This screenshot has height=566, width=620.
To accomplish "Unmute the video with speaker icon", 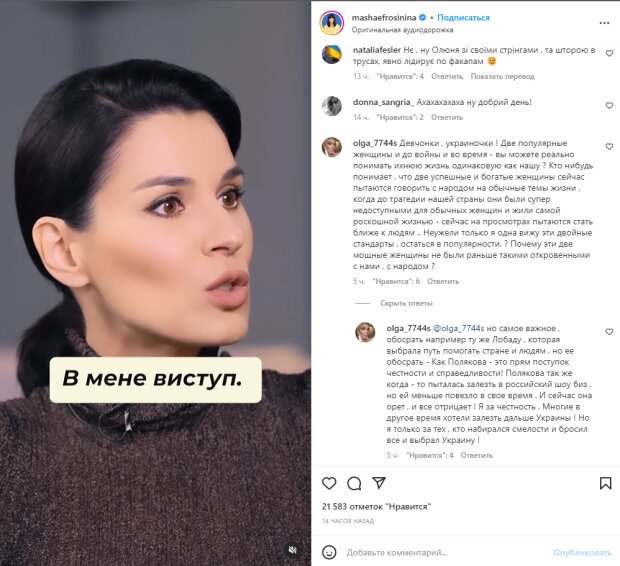I will click(x=293, y=550).
